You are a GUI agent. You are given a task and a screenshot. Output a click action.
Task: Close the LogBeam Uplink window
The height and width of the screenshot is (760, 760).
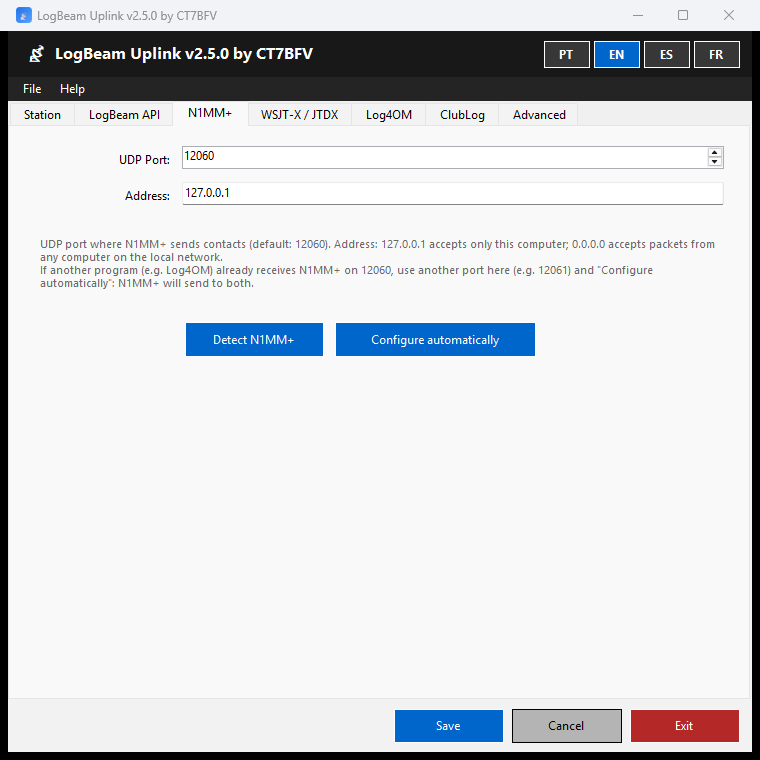[728, 16]
